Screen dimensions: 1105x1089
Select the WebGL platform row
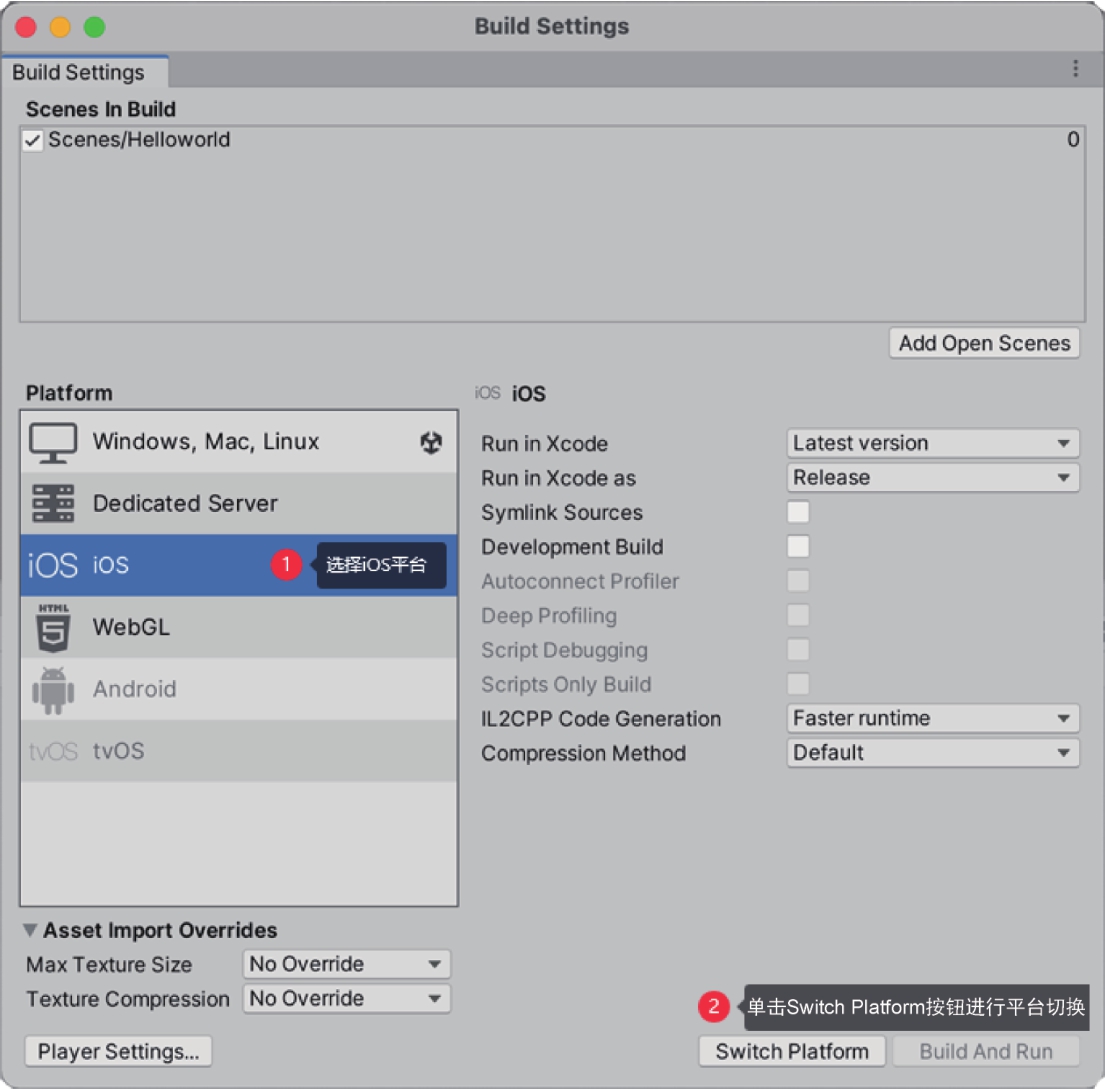[x=239, y=627]
